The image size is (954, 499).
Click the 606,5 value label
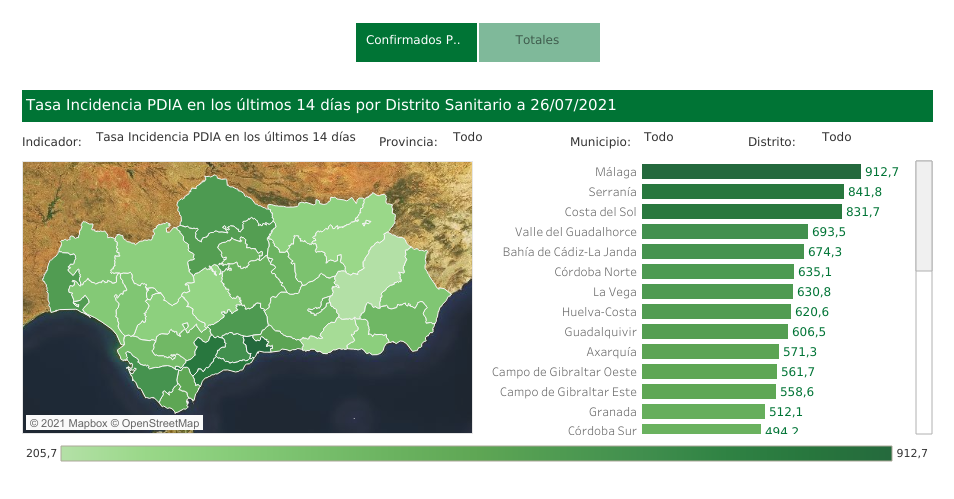(809, 332)
